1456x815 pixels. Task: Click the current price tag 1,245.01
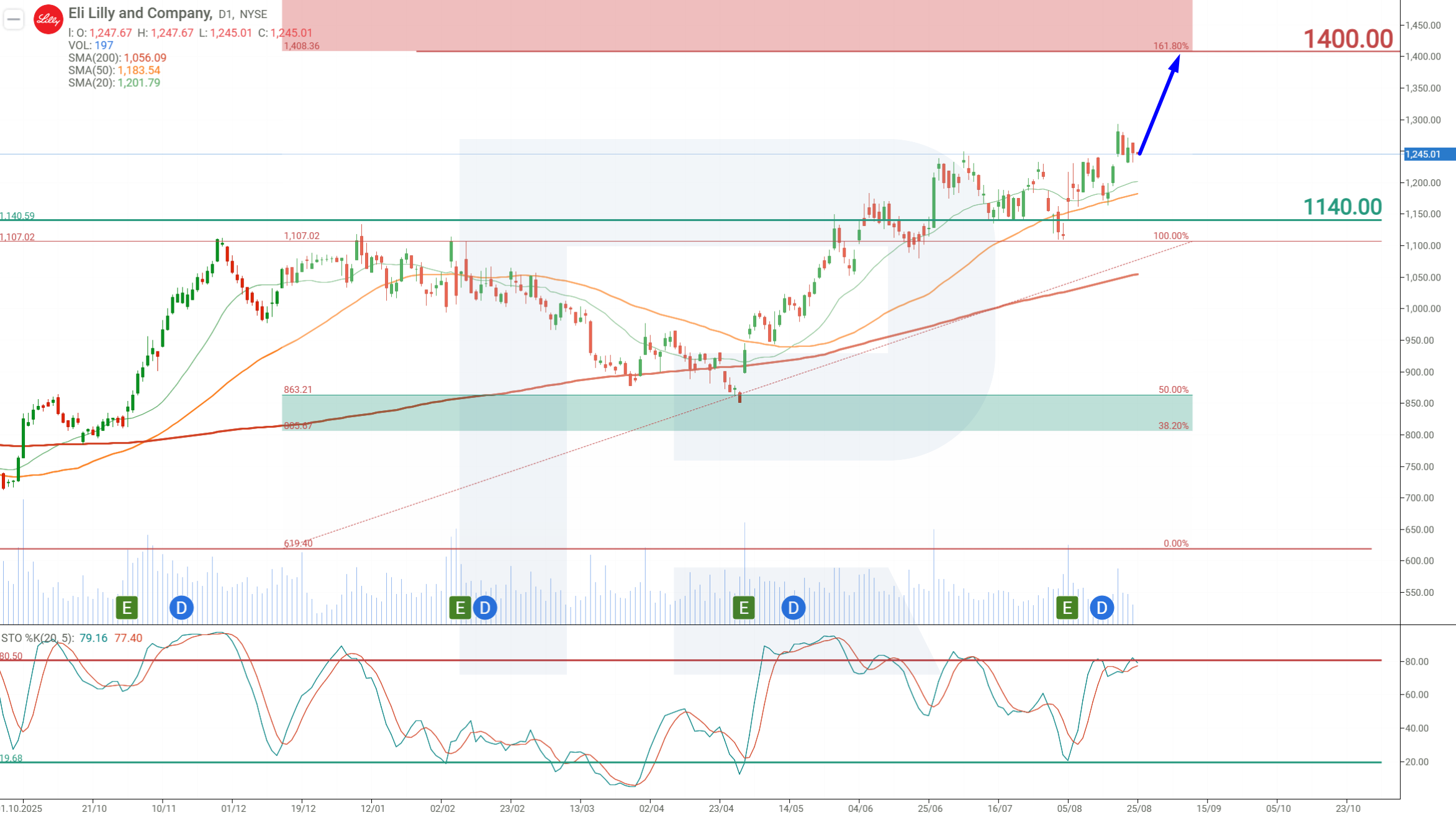coord(1429,154)
